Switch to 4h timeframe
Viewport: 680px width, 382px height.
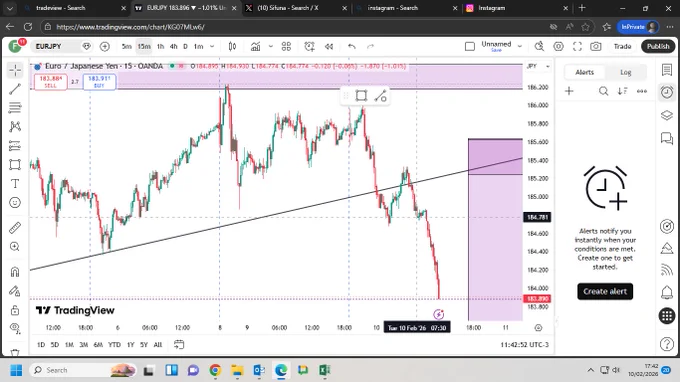tap(173, 46)
